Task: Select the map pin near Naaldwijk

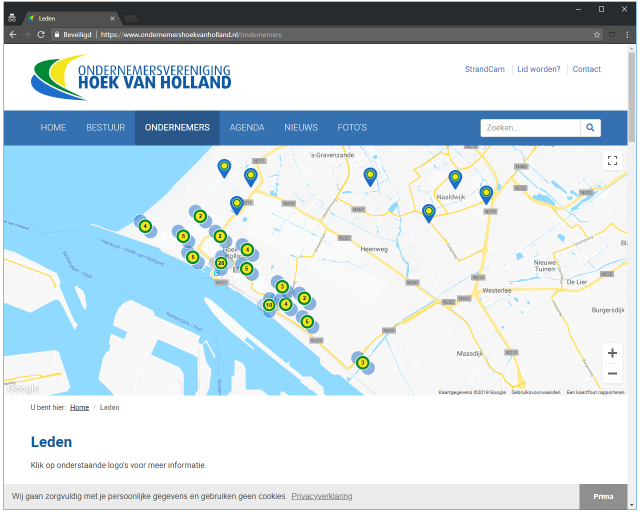Action: coord(455,178)
